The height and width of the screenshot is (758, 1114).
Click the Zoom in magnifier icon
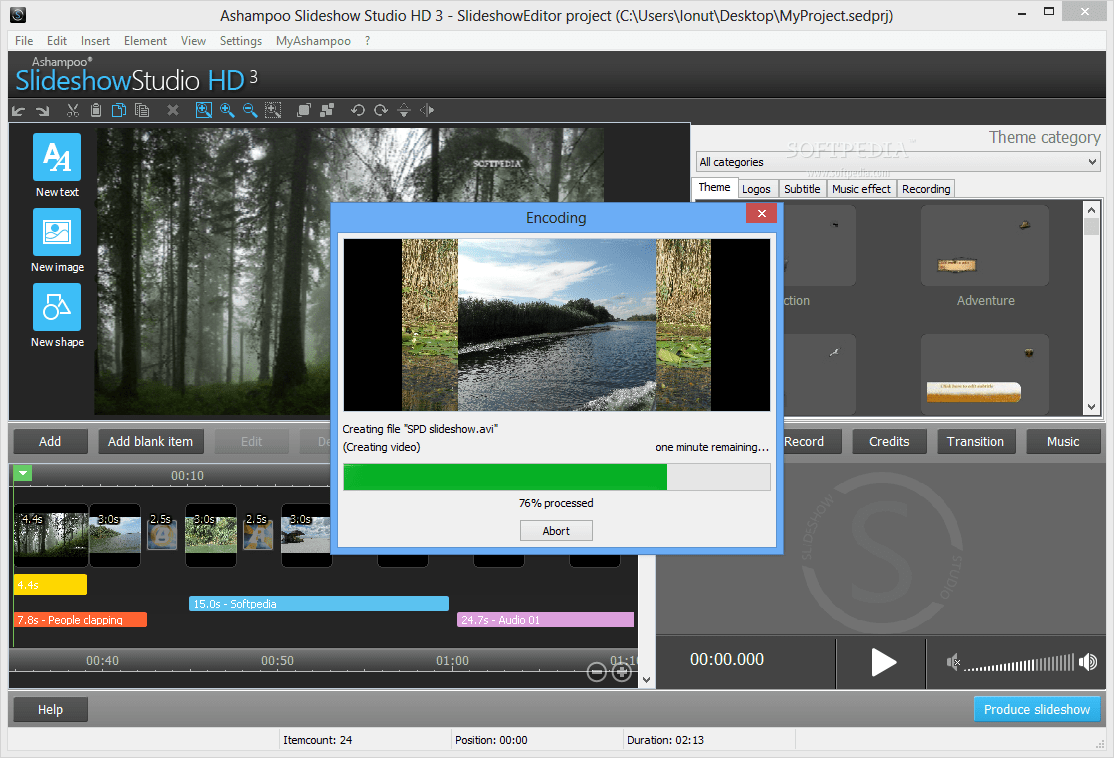pyautogui.click(x=227, y=110)
